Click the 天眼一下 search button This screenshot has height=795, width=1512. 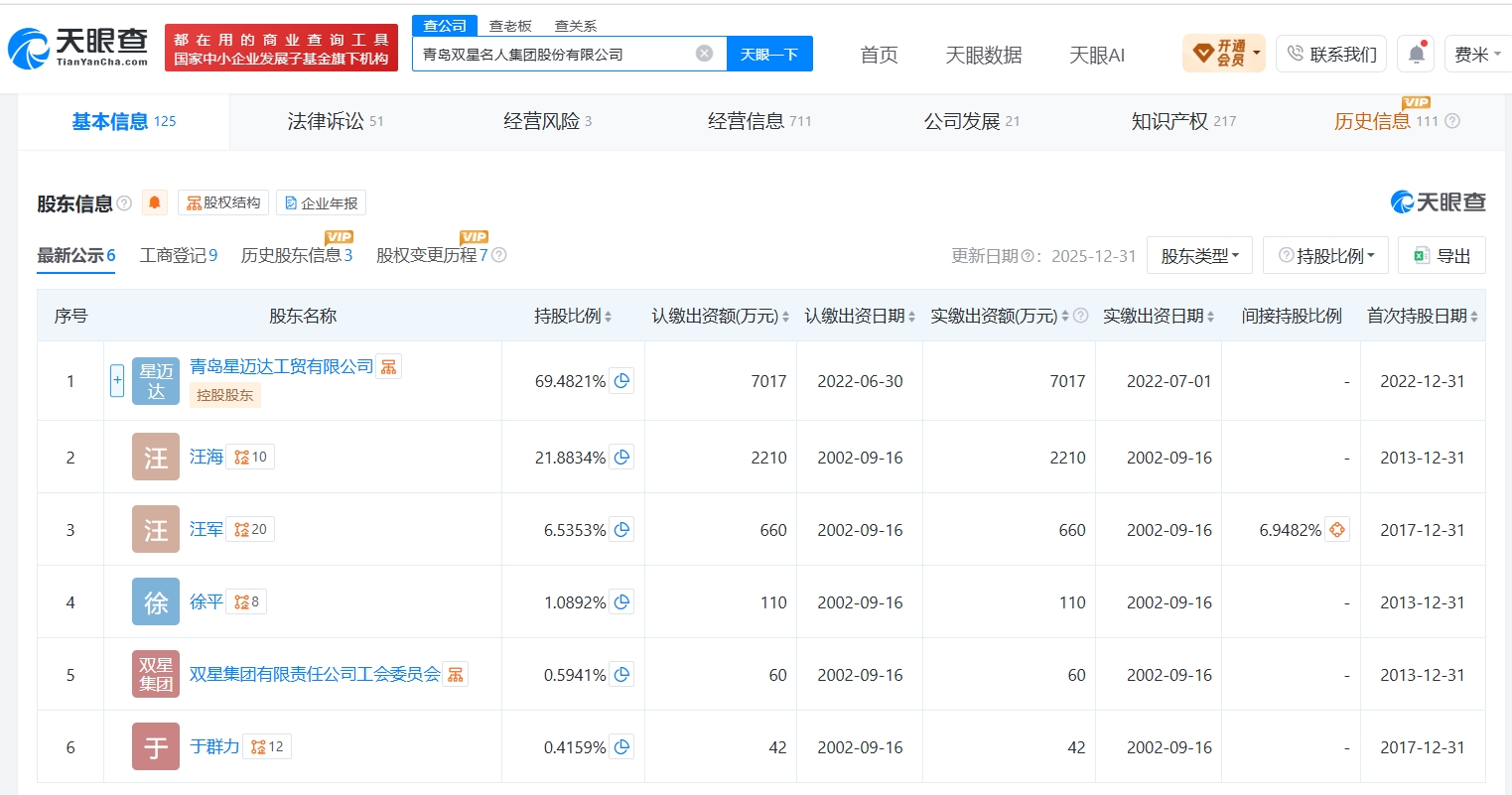[x=769, y=54]
